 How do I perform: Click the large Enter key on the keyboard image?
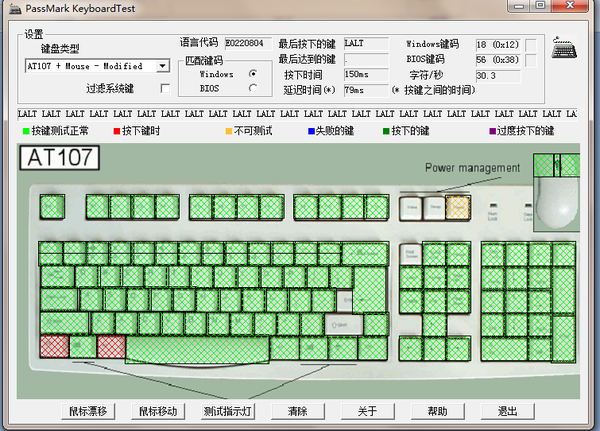pos(370,290)
